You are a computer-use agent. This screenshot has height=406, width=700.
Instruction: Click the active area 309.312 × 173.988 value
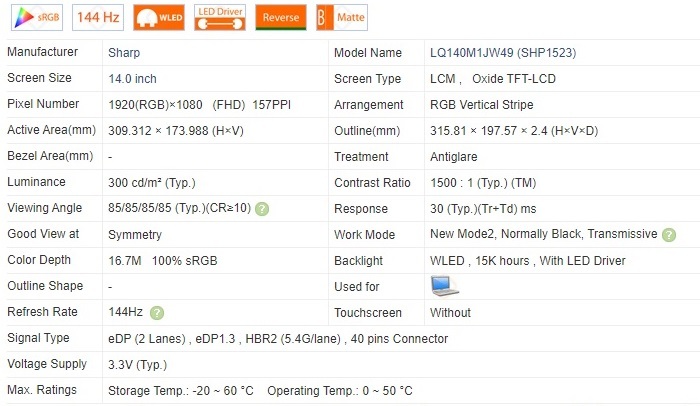[176, 131]
